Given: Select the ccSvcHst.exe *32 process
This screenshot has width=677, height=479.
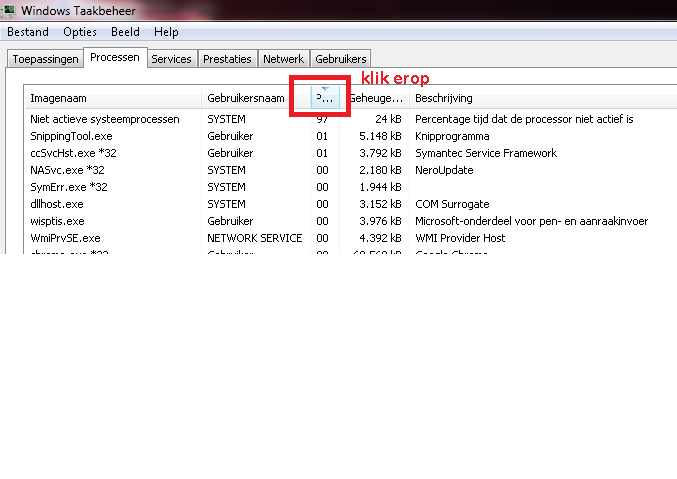Looking at the screenshot, I should tap(351, 153).
